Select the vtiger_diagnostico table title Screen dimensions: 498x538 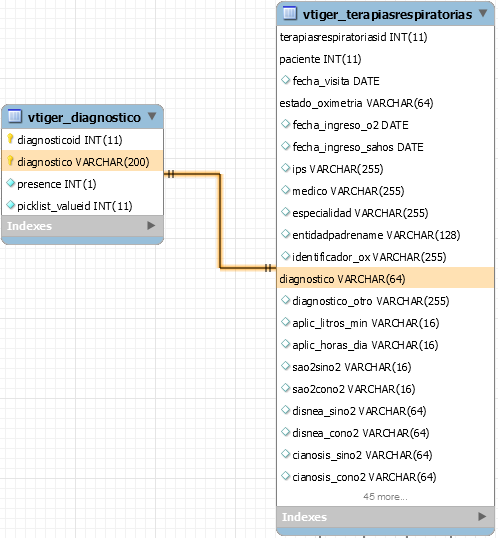(x=84, y=117)
